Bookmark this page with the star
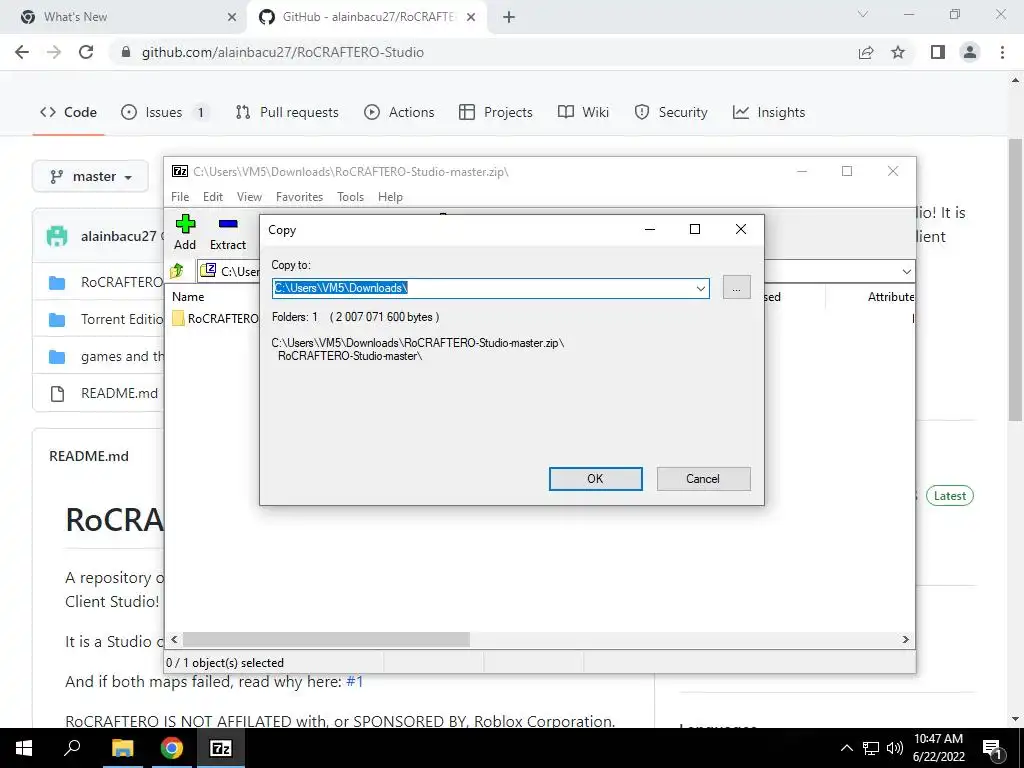 [898, 52]
